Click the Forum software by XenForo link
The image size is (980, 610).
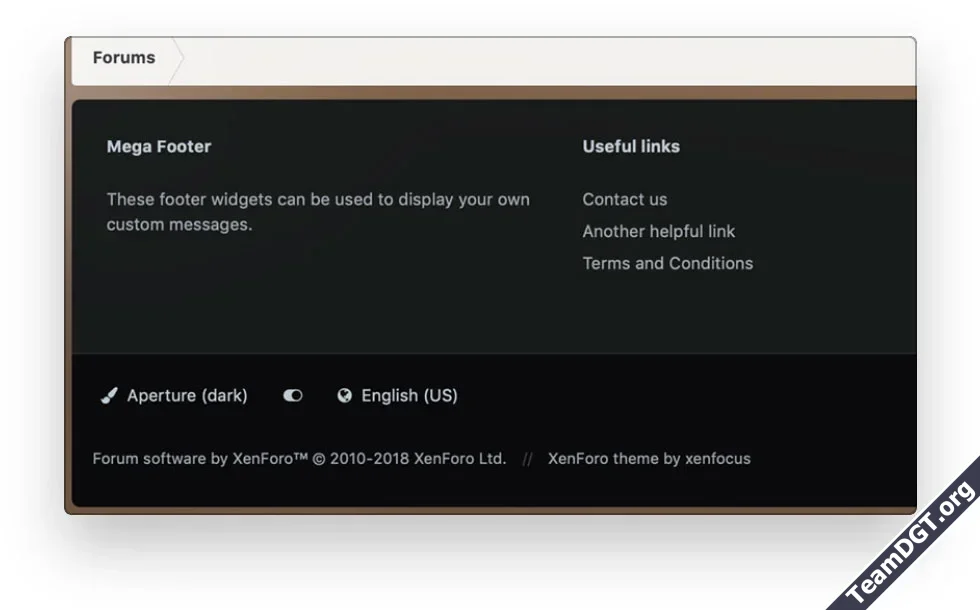(200, 459)
